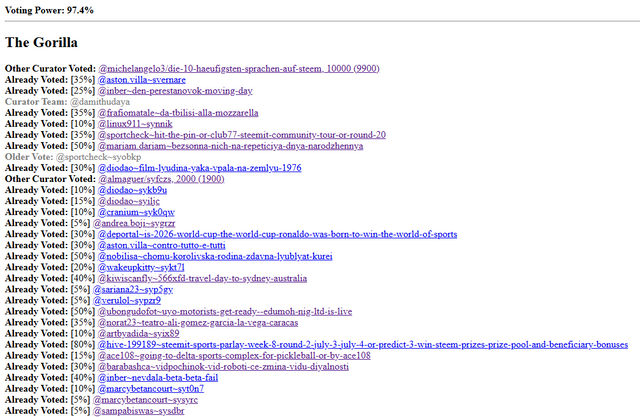Open the almaguer/syfczs 2000 (1900) link
The image size is (640, 417).
tap(161, 179)
